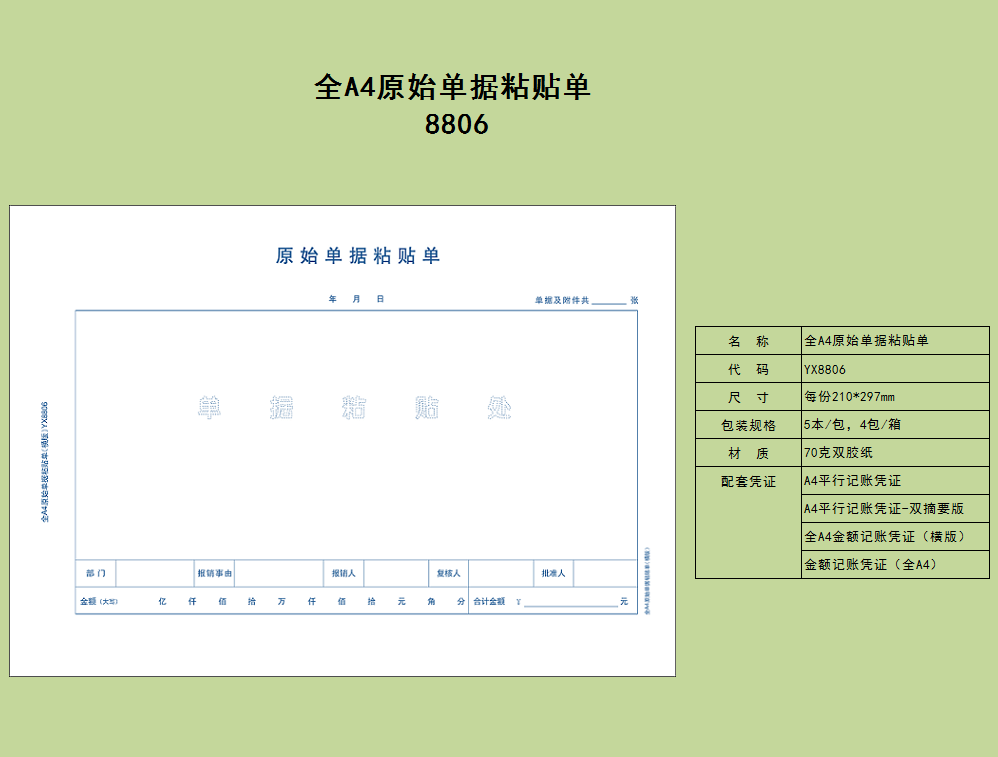The image size is (998, 757).
Task: Click the 单据及附件共 count blank
Action: click(608, 300)
